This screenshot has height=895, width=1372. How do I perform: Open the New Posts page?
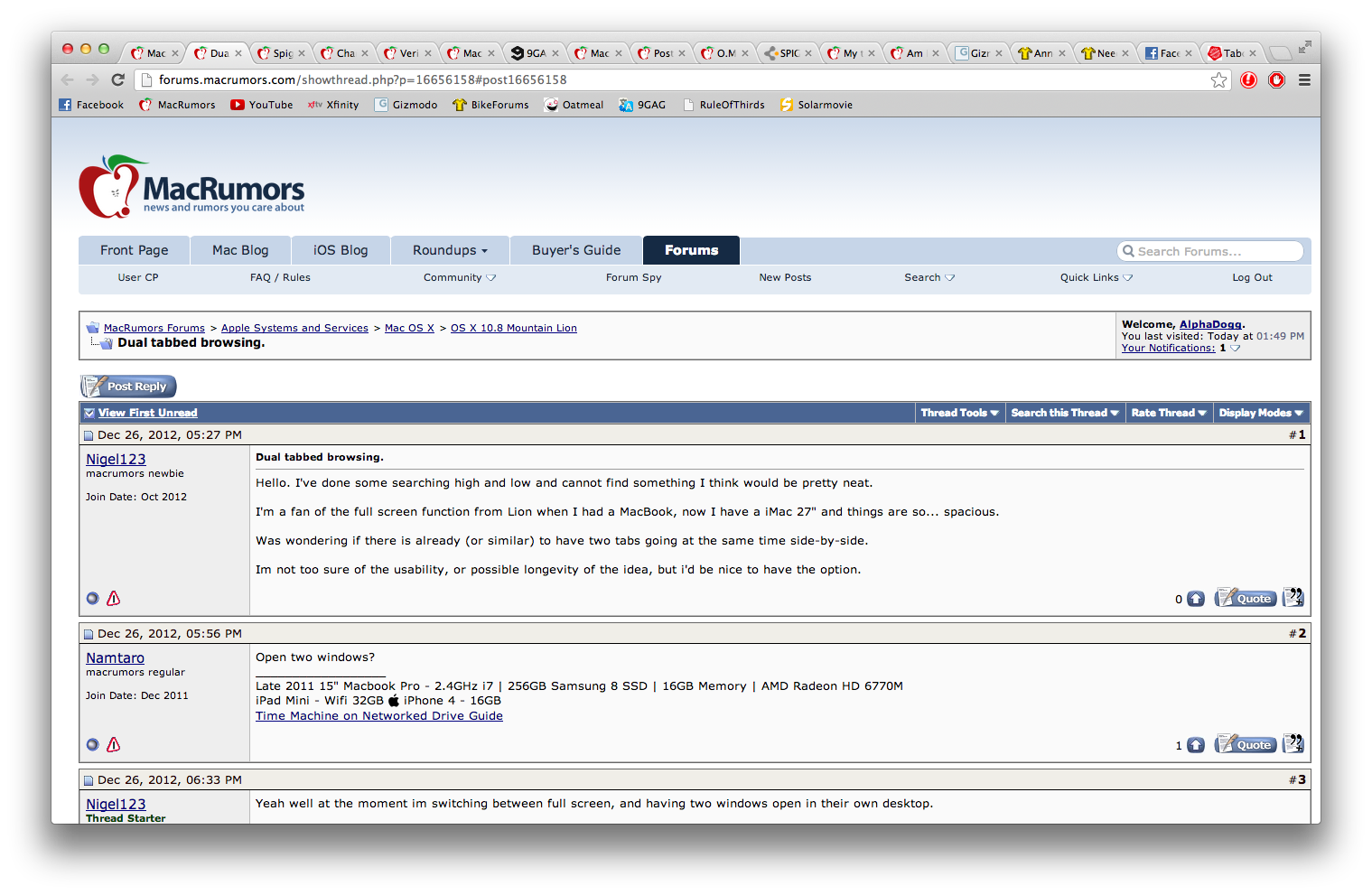pos(785,277)
